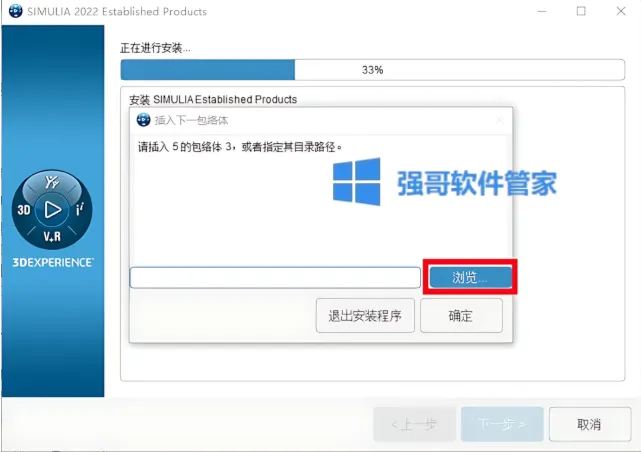Maximize the SIMULIA installer window

581,11
